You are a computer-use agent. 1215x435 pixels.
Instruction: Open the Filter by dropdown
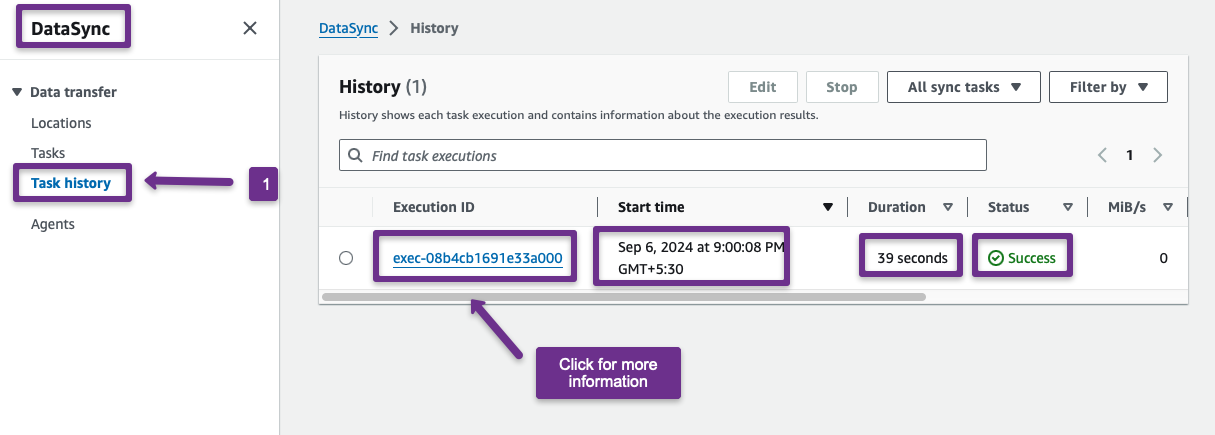[x=1107, y=87]
